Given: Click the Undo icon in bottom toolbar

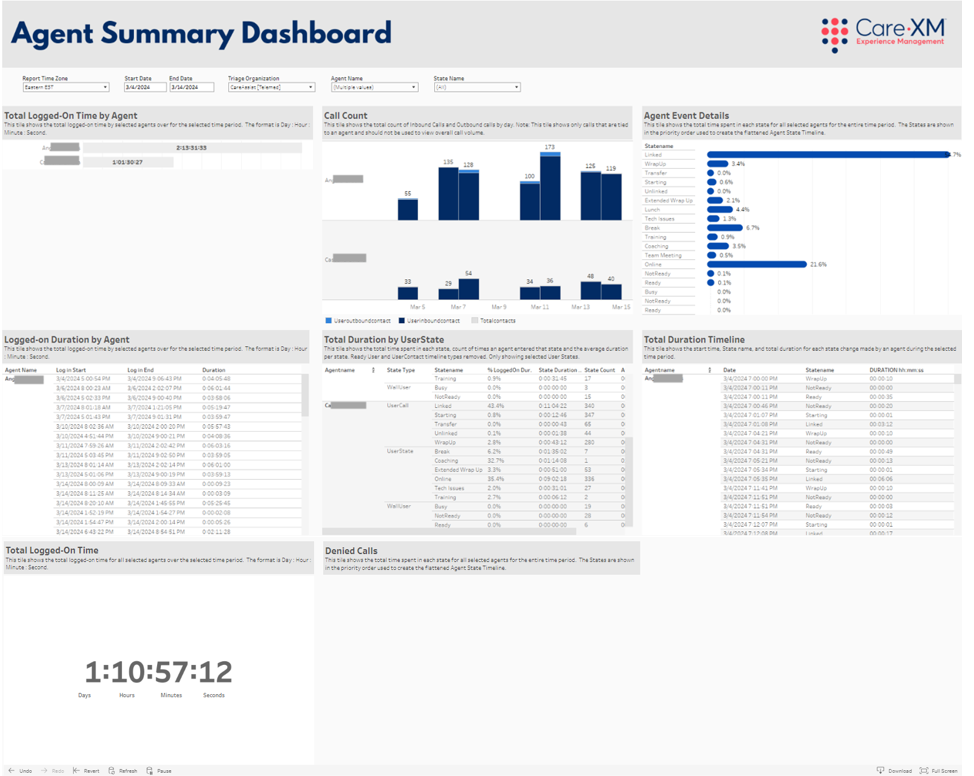Looking at the screenshot, I should (12, 771).
